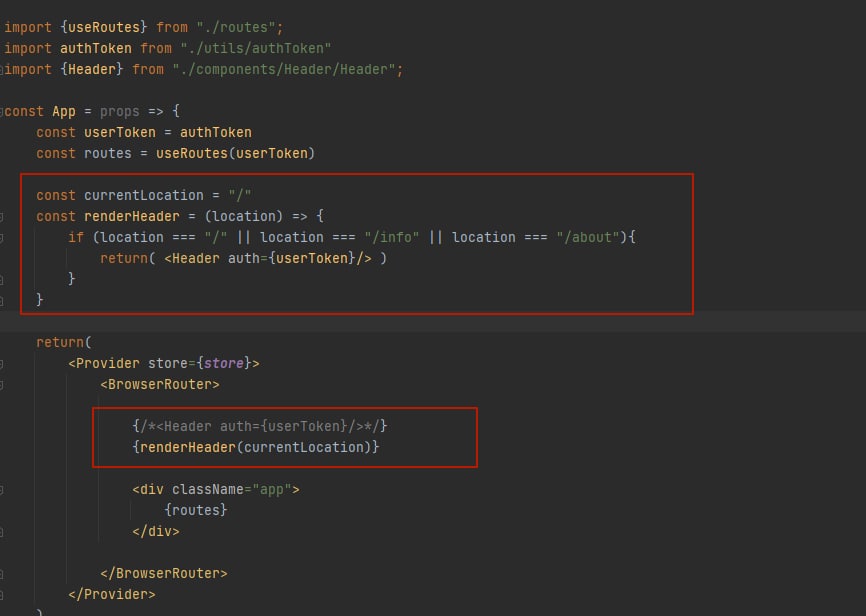Click the (location) parameter of renderHeader
This screenshot has width=866, height=616.
click(x=244, y=216)
